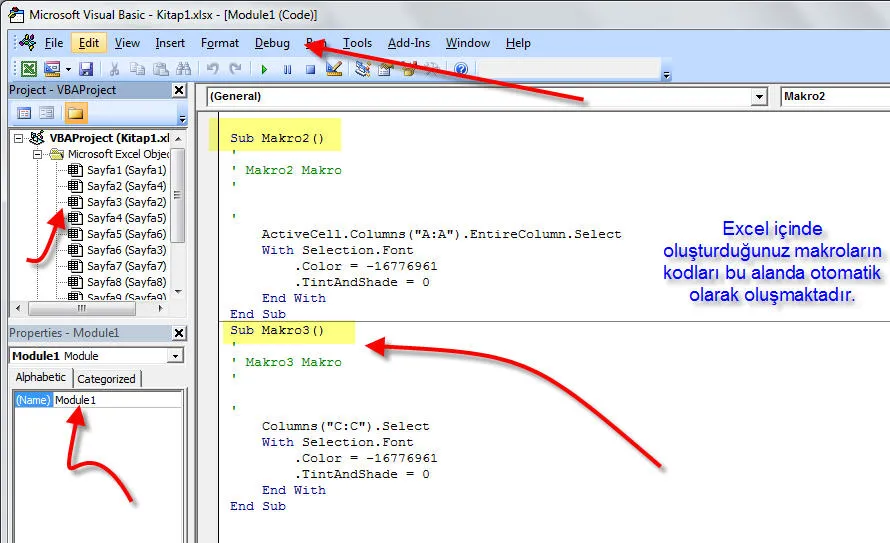Run the macro with the green play icon
This screenshot has height=543, width=890.
[264, 69]
